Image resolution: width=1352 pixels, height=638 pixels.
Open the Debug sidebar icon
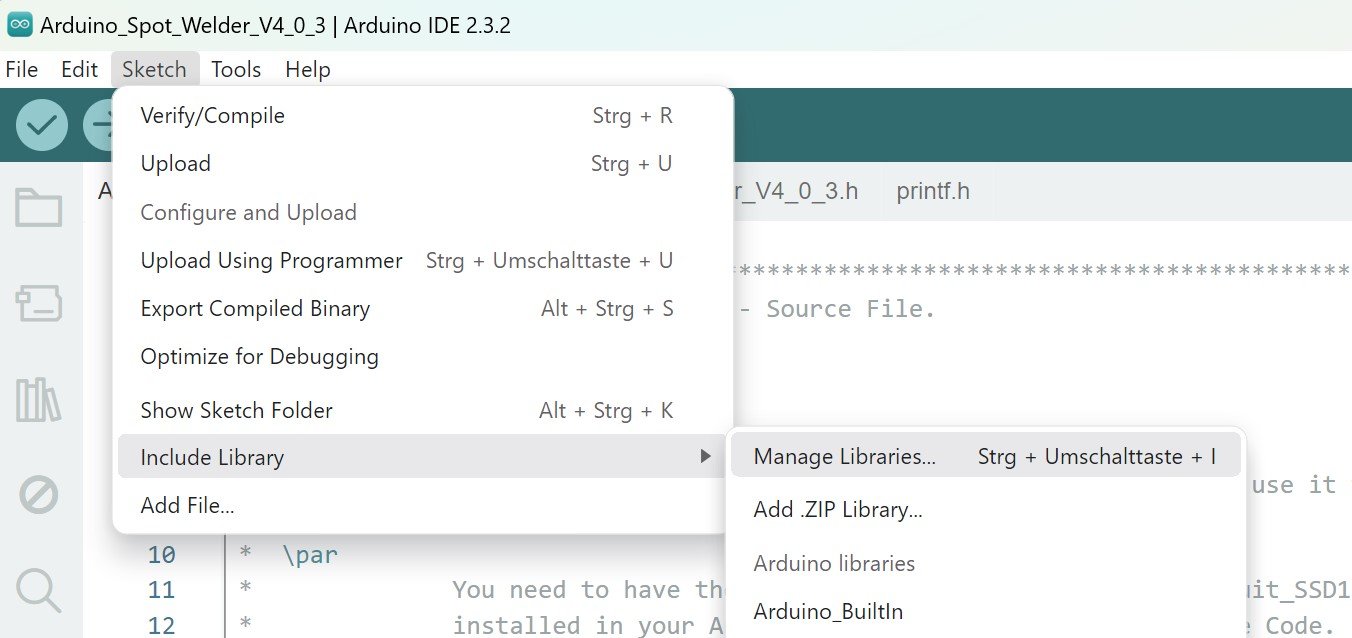point(39,495)
